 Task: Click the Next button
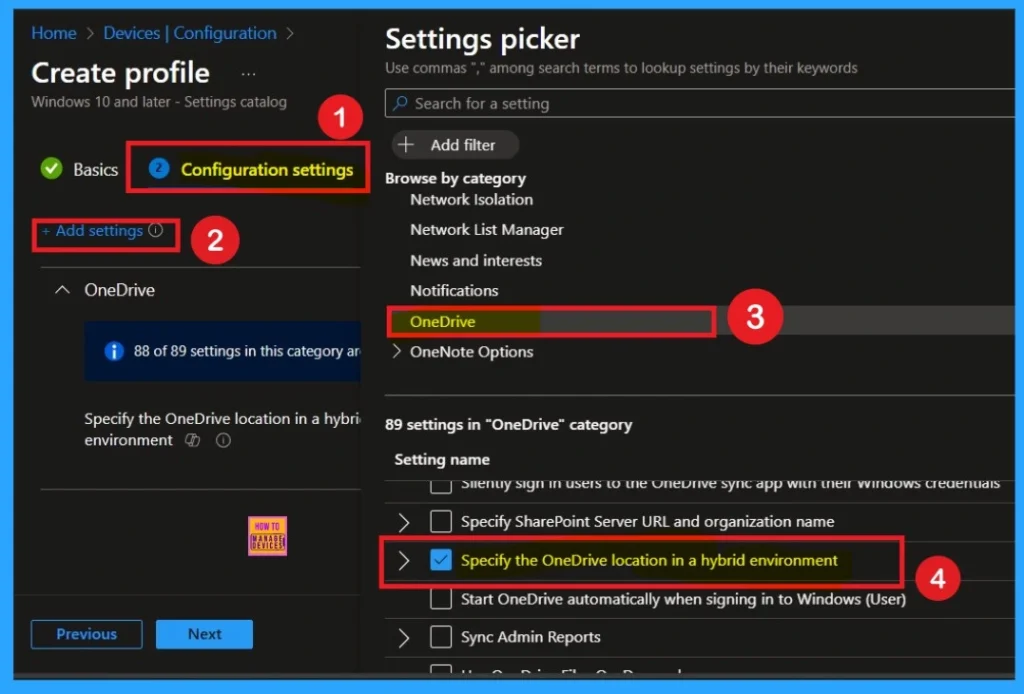pyautogui.click(x=204, y=634)
